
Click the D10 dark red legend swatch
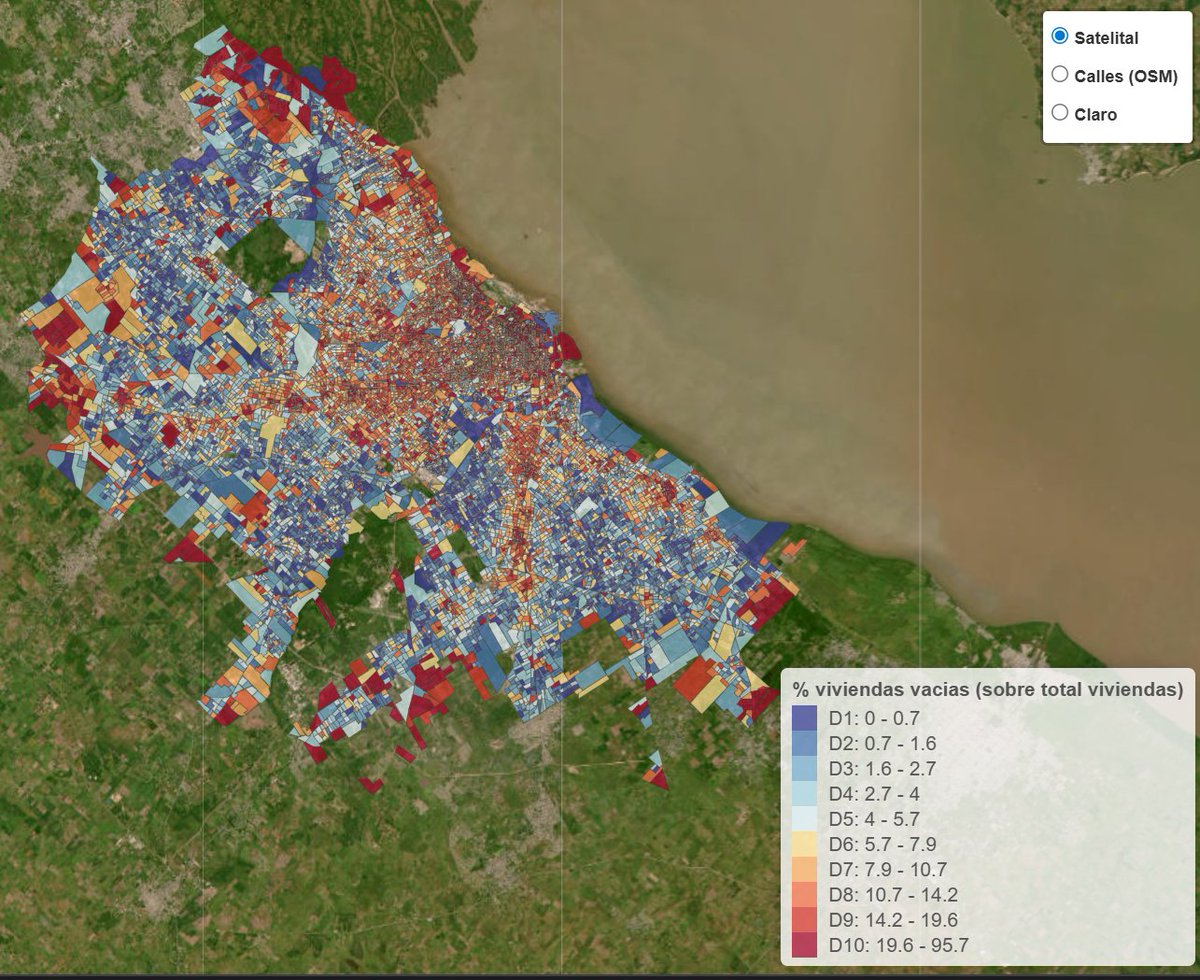point(804,945)
